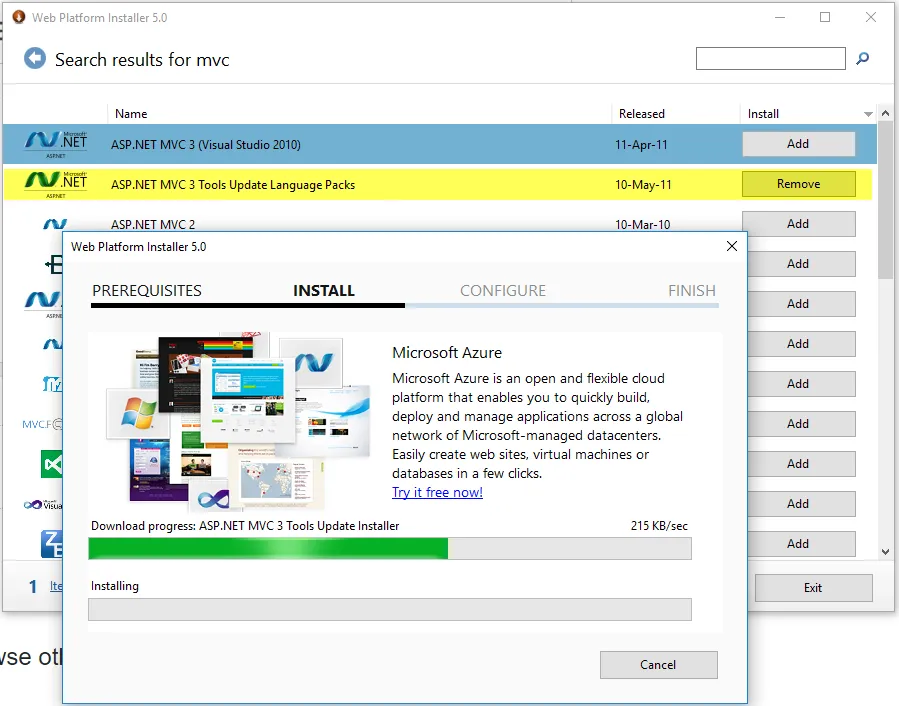Open the Try it free now link
The height and width of the screenshot is (706, 899).
click(x=437, y=492)
